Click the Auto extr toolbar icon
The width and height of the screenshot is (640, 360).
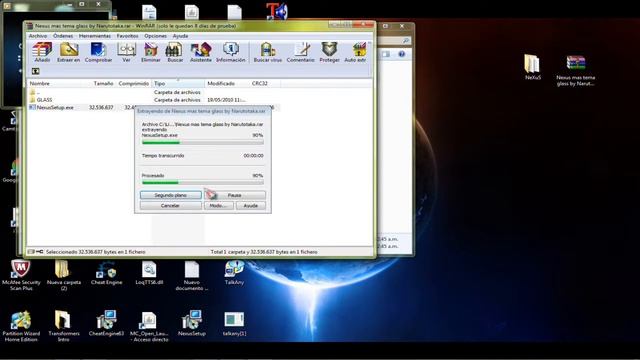(355, 52)
